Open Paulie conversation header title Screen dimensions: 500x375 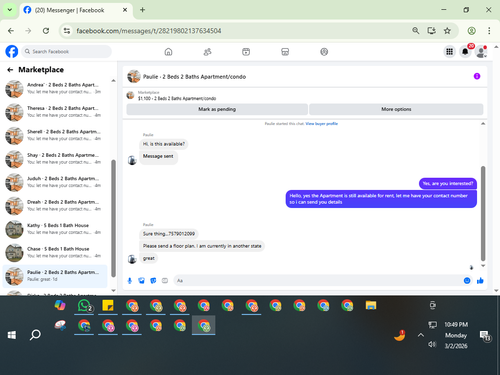[194, 77]
